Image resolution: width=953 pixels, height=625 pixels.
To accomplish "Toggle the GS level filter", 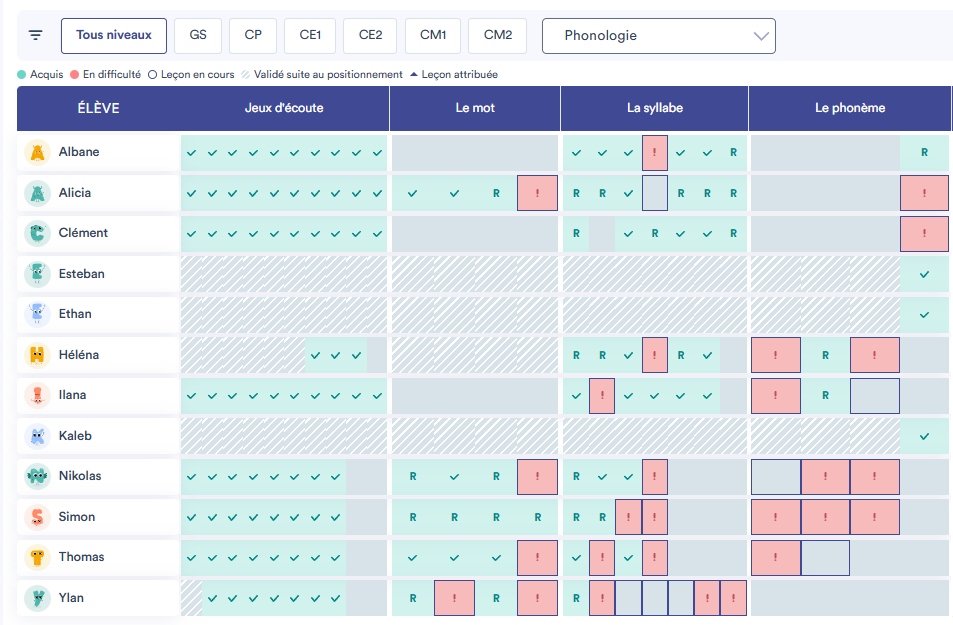I will 198,36.
